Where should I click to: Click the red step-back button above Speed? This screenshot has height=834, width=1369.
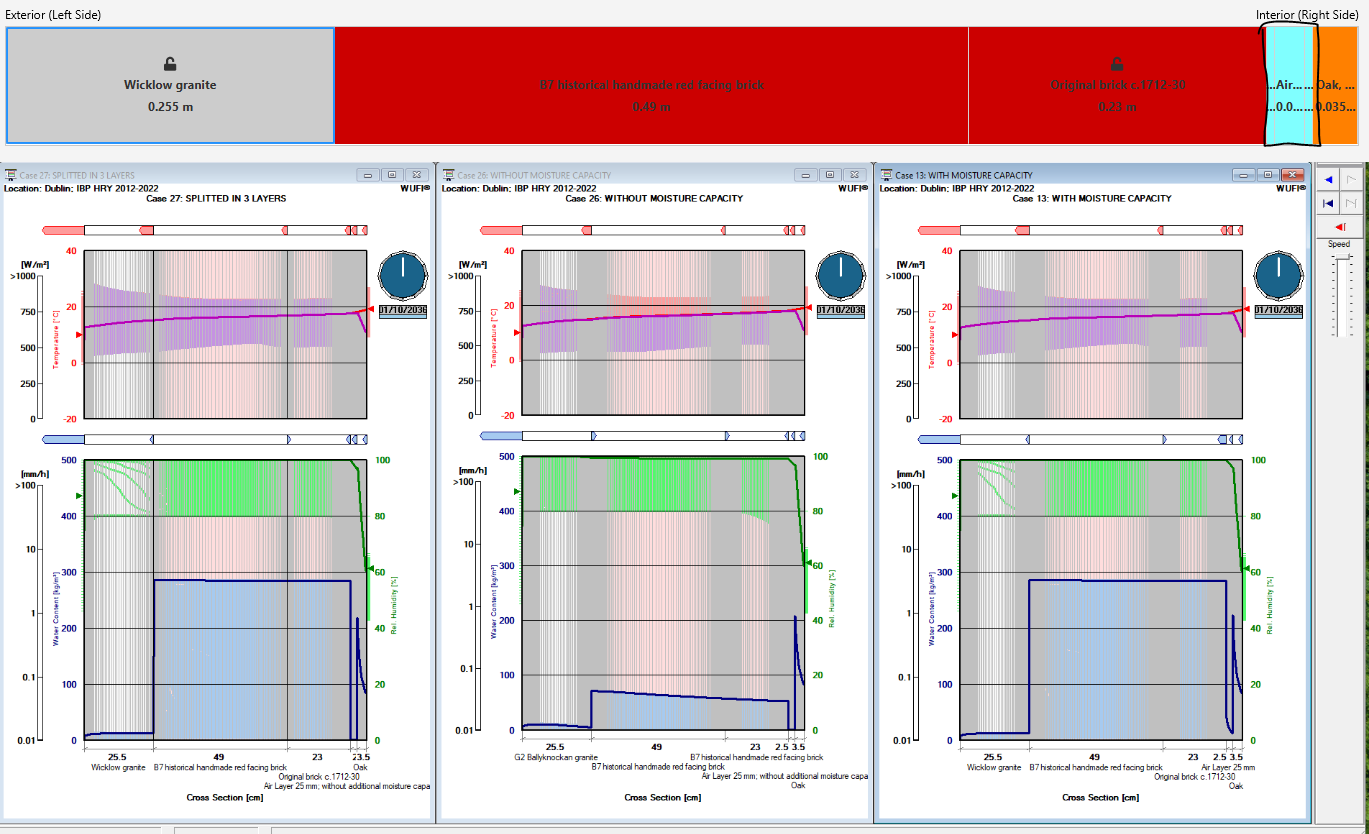(x=1339, y=226)
